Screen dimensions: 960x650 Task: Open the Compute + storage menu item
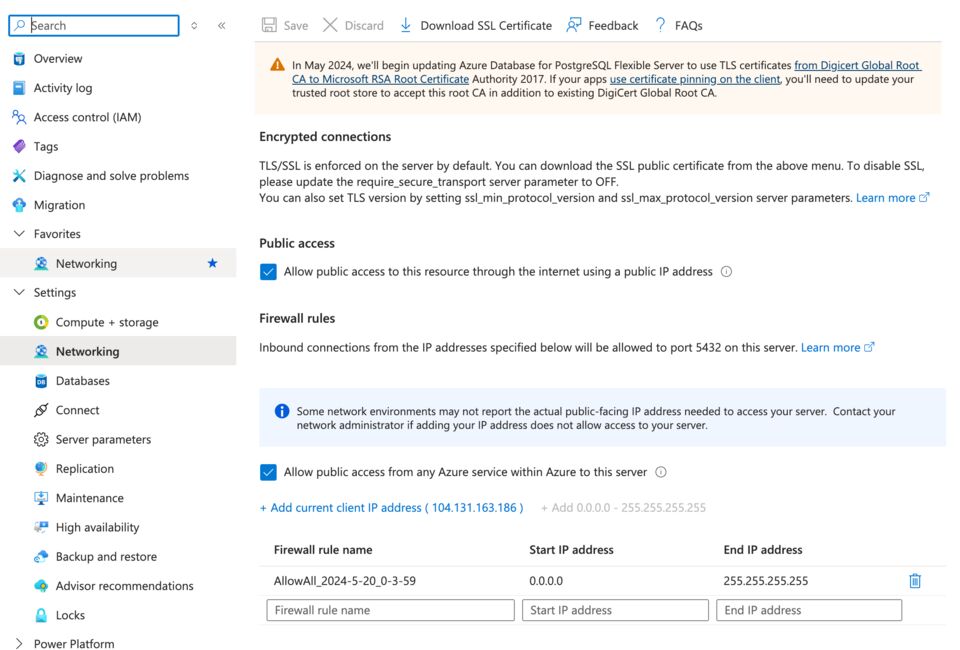(107, 322)
